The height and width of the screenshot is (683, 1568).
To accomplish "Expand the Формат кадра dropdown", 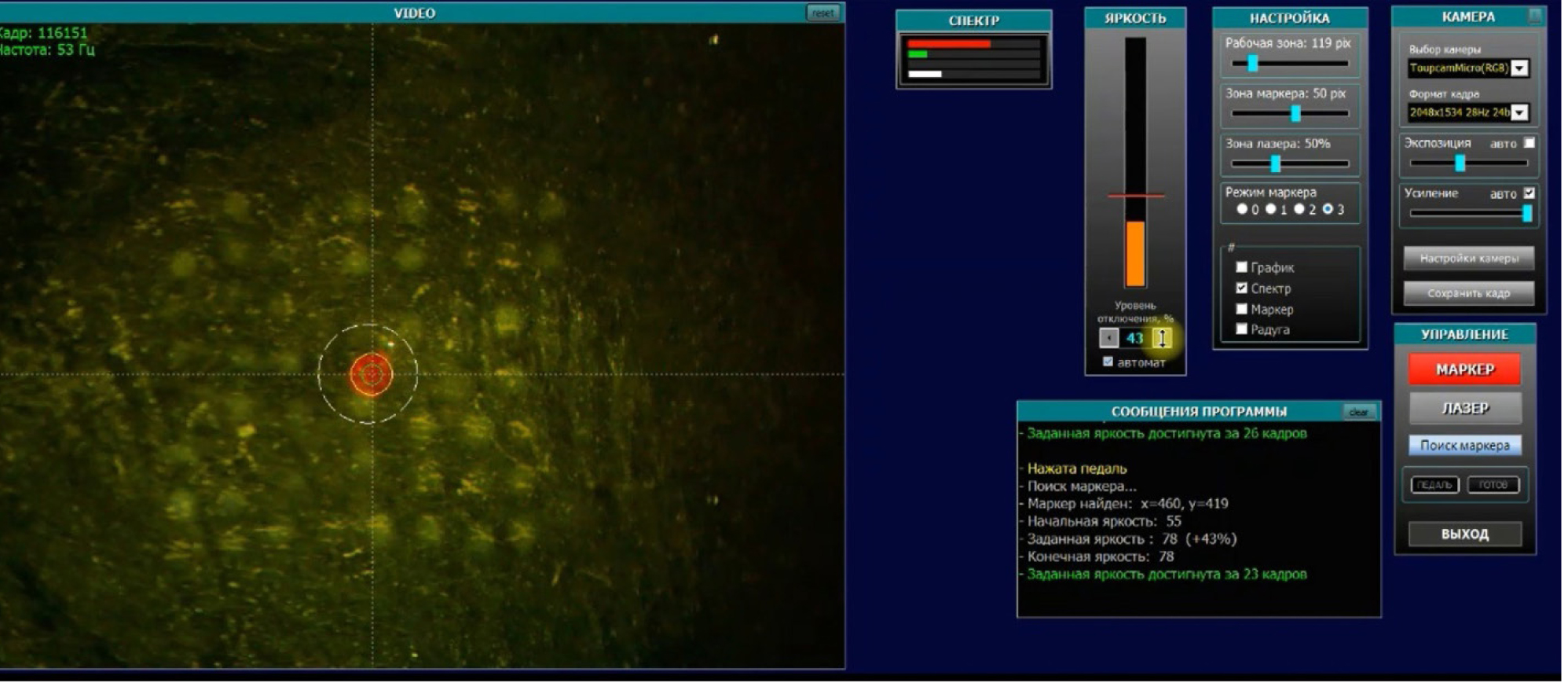I will click(1519, 113).
